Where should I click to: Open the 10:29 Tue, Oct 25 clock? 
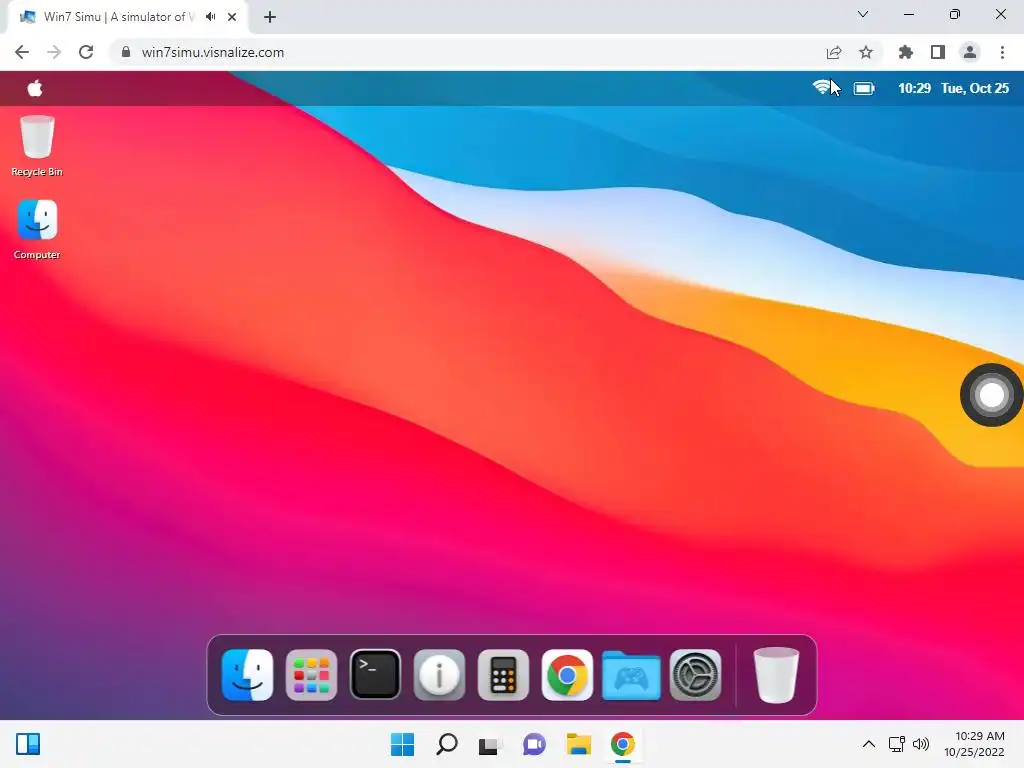pyautogui.click(x=953, y=88)
